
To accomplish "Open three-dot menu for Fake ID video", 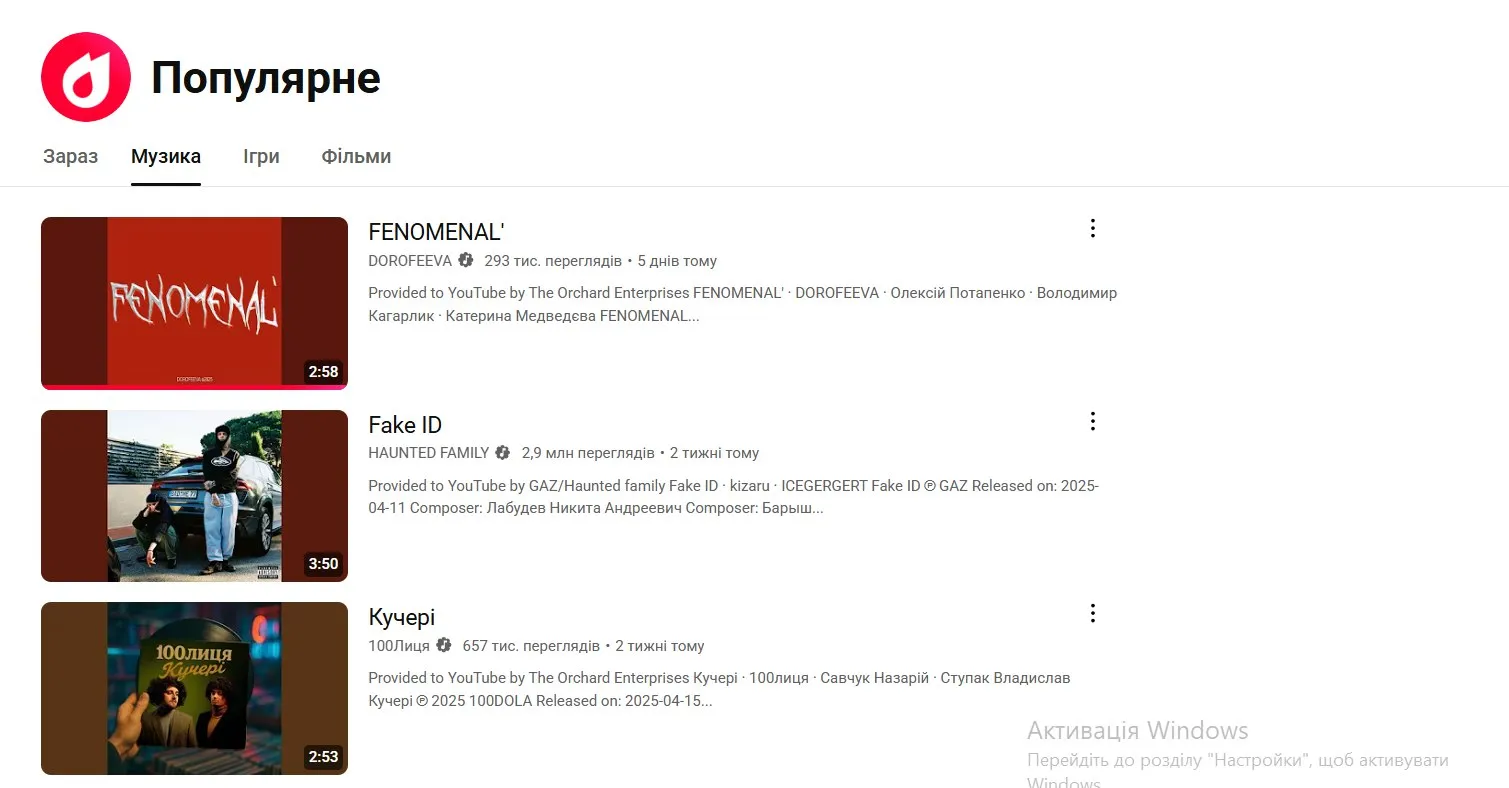I will (x=1092, y=421).
